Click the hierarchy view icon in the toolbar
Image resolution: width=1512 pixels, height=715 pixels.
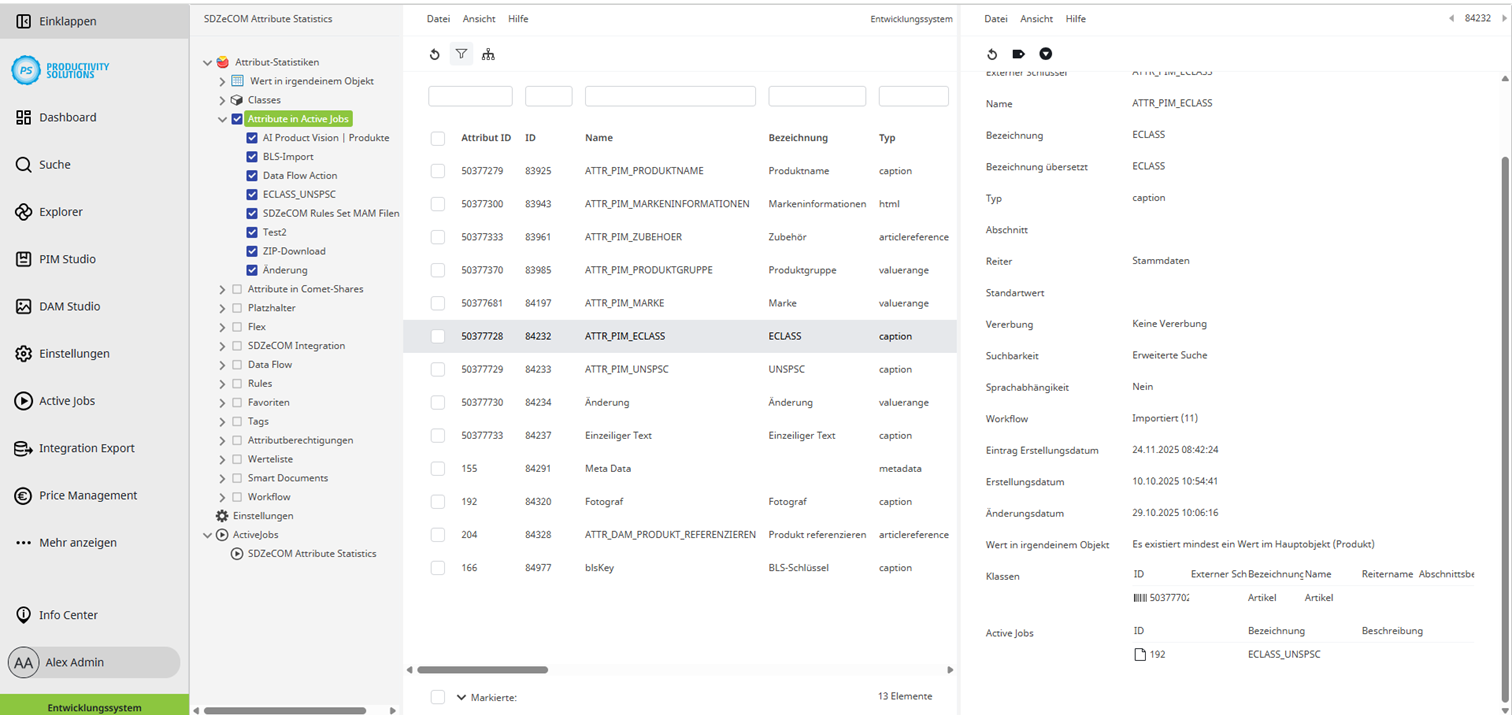(488, 54)
